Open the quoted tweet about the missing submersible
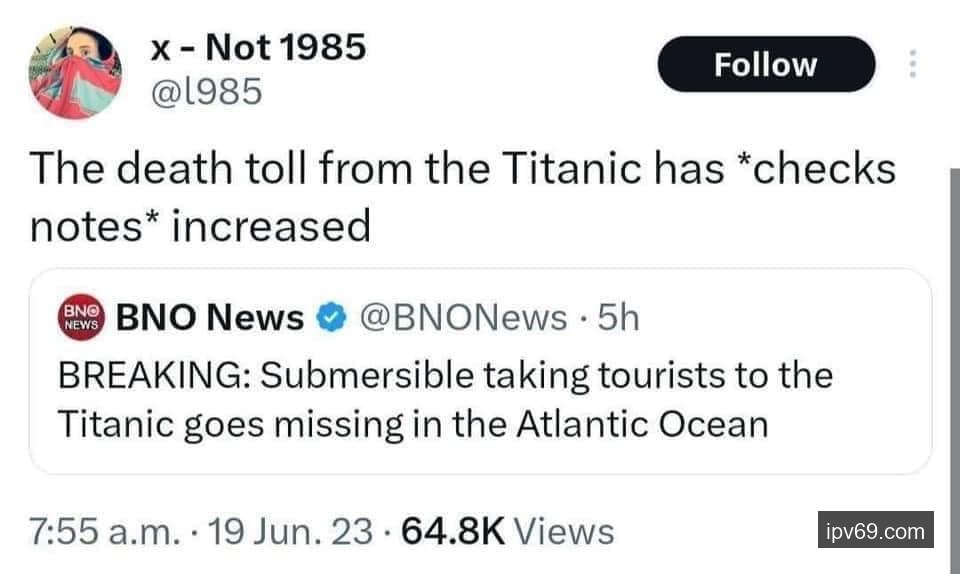 480,400
